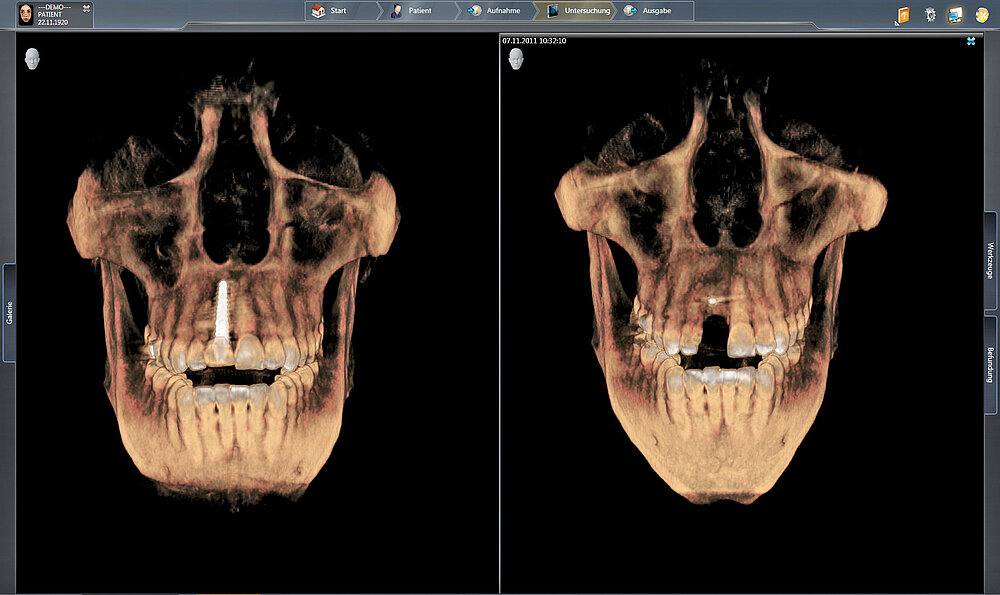Viewport: 1000px width, 595px height.
Task: Open settings via the gear icon
Action: tap(930, 15)
